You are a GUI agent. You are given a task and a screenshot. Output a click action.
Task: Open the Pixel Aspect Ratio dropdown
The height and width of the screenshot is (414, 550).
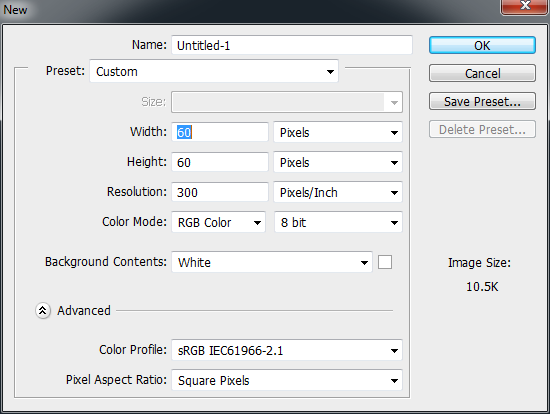coord(287,380)
